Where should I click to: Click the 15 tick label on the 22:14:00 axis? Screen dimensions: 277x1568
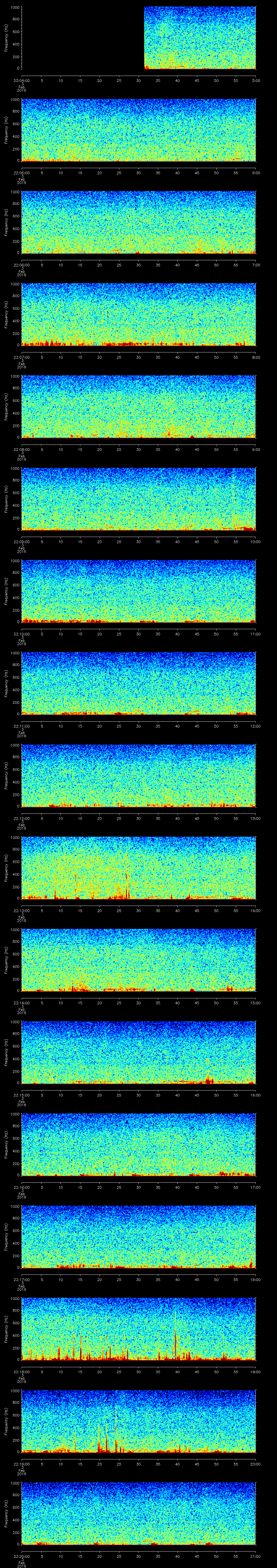(80, 1003)
